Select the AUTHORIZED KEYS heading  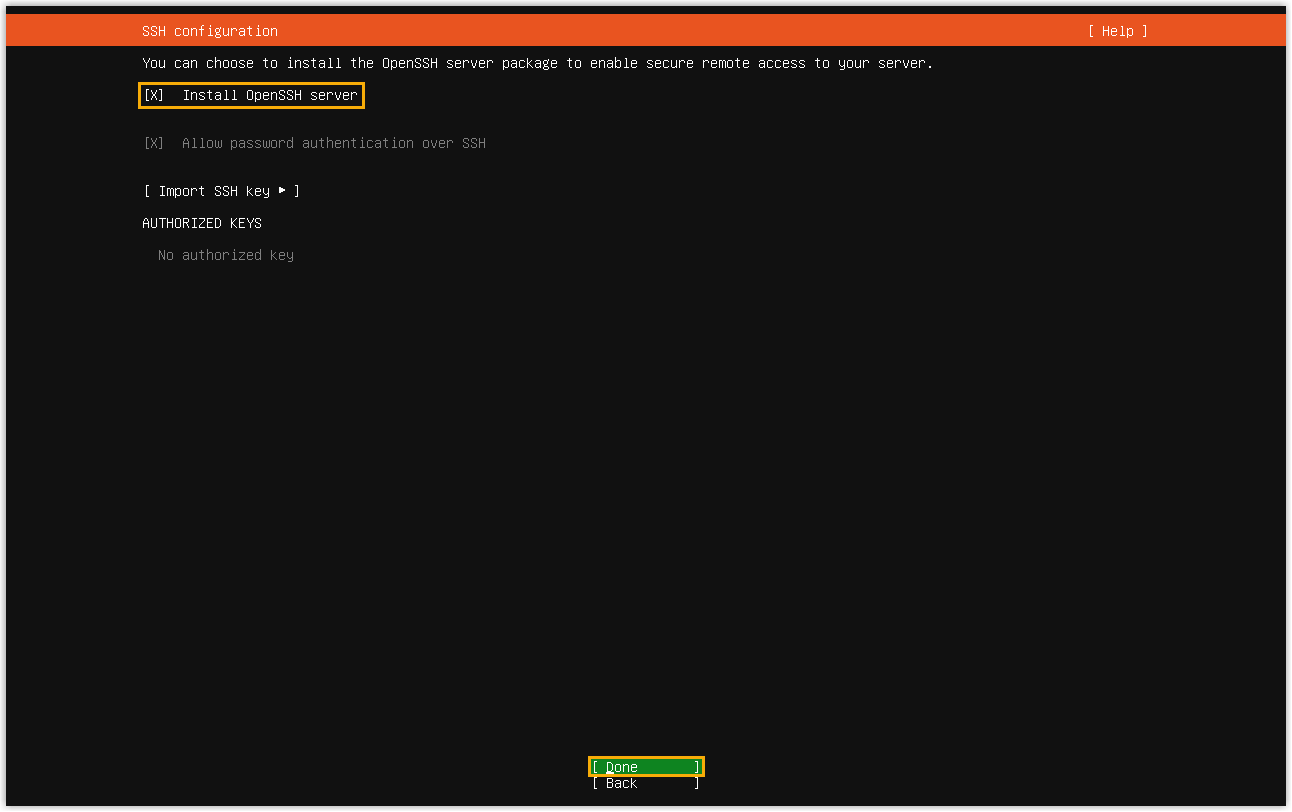(202, 223)
